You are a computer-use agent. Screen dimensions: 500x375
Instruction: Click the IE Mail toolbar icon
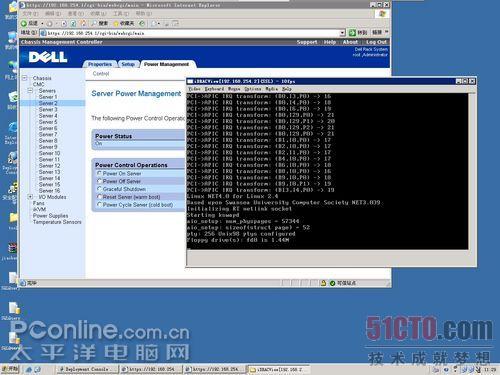(x=155, y=23)
